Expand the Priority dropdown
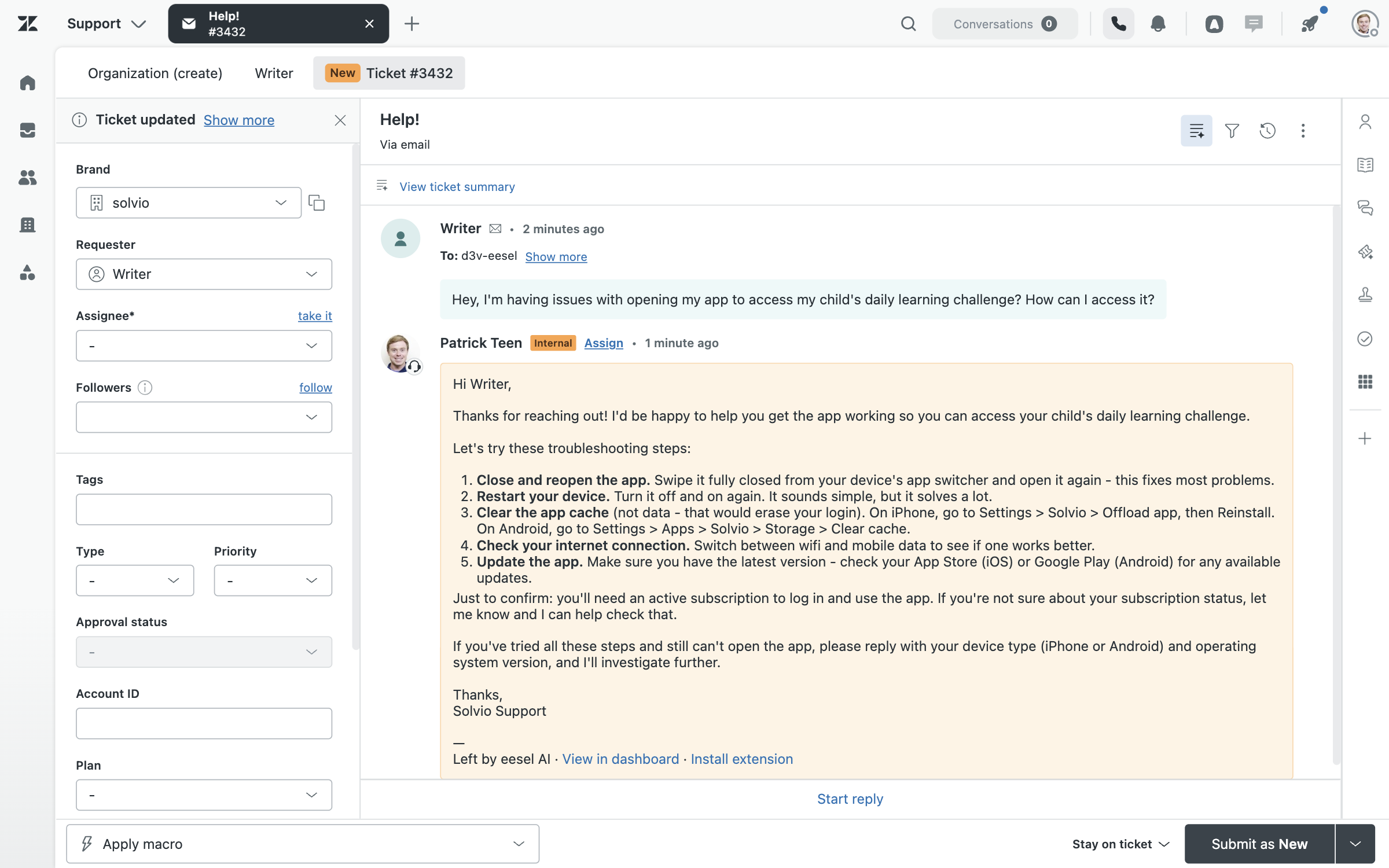 273,580
